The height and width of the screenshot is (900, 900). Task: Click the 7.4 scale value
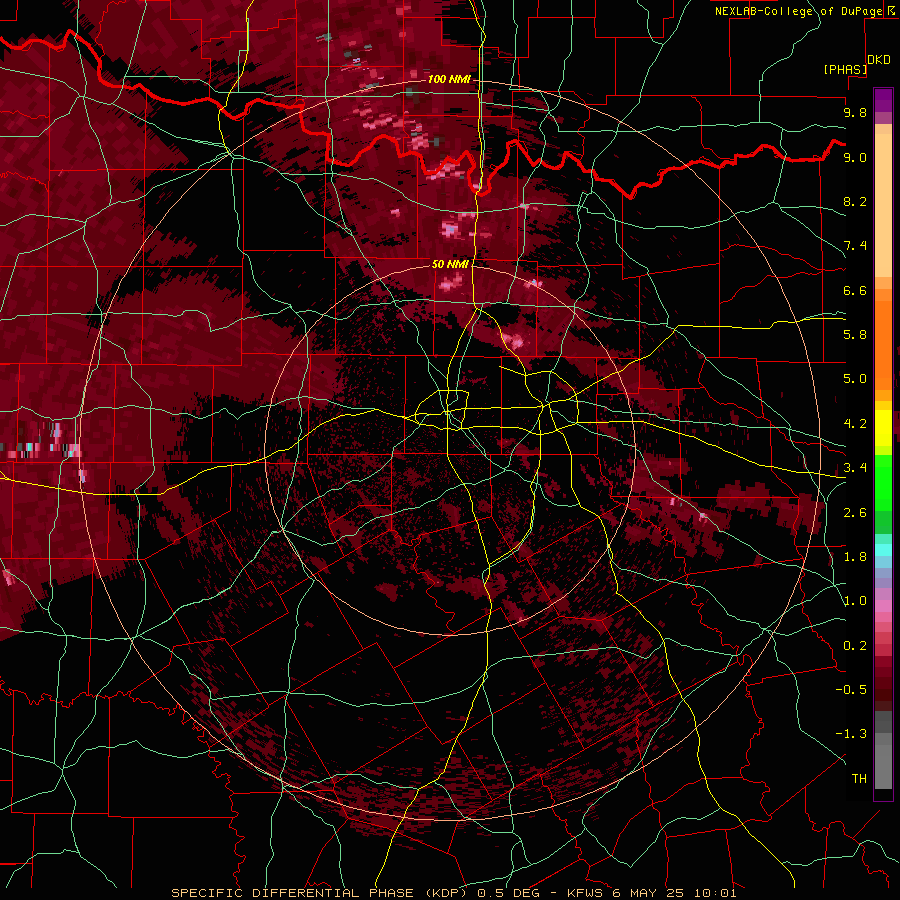[855, 246]
